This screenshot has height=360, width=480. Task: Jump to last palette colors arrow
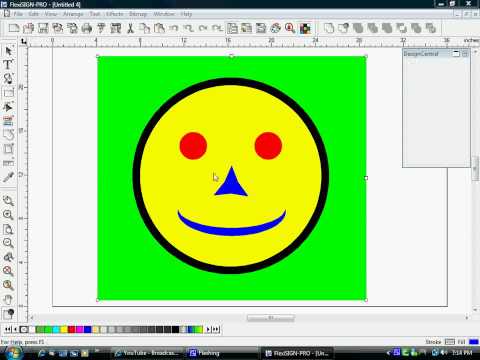point(216,329)
